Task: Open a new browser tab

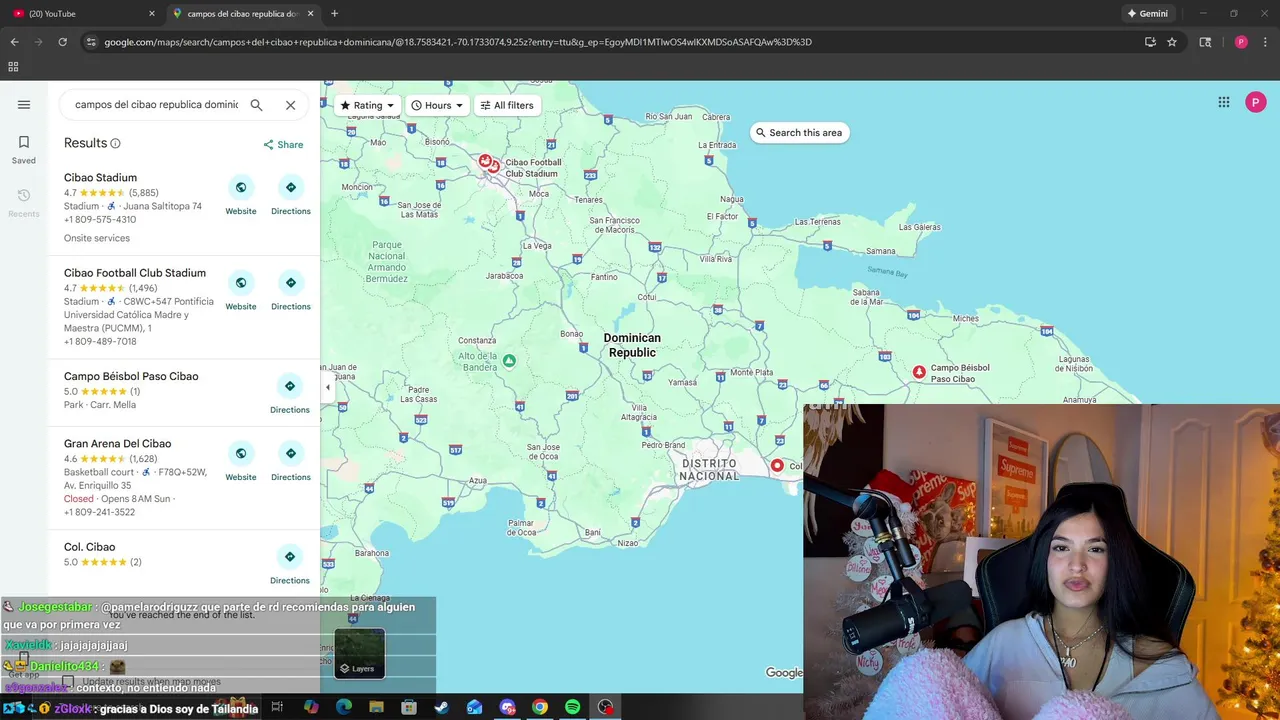Action: tap(334, 14)
